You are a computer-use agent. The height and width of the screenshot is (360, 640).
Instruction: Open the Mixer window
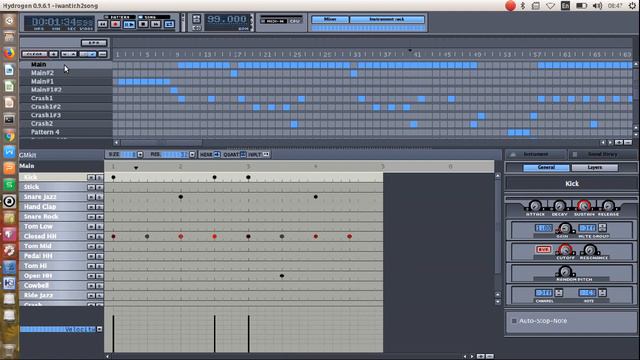pos(330,19)
